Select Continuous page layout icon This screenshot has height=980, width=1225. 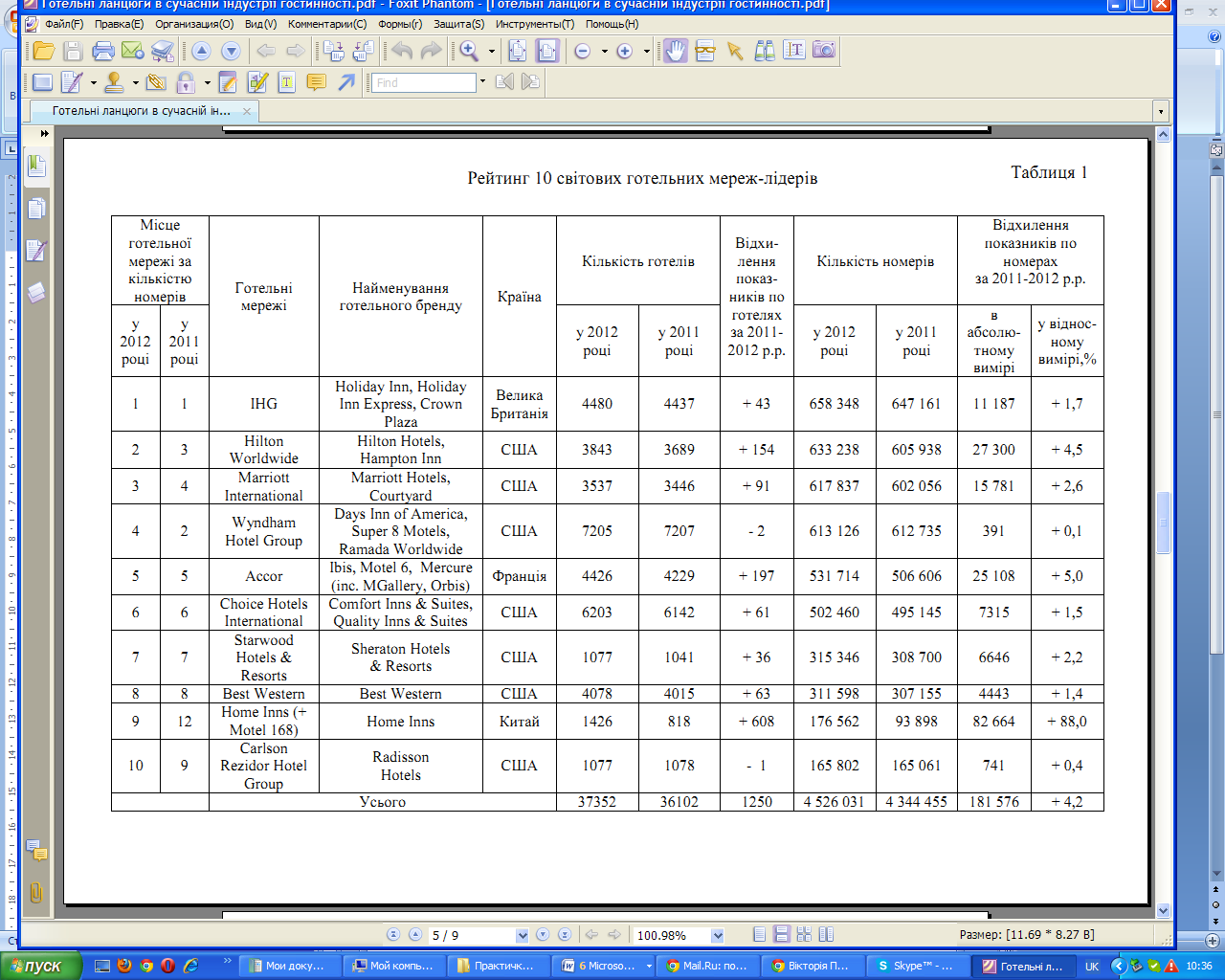782,934
